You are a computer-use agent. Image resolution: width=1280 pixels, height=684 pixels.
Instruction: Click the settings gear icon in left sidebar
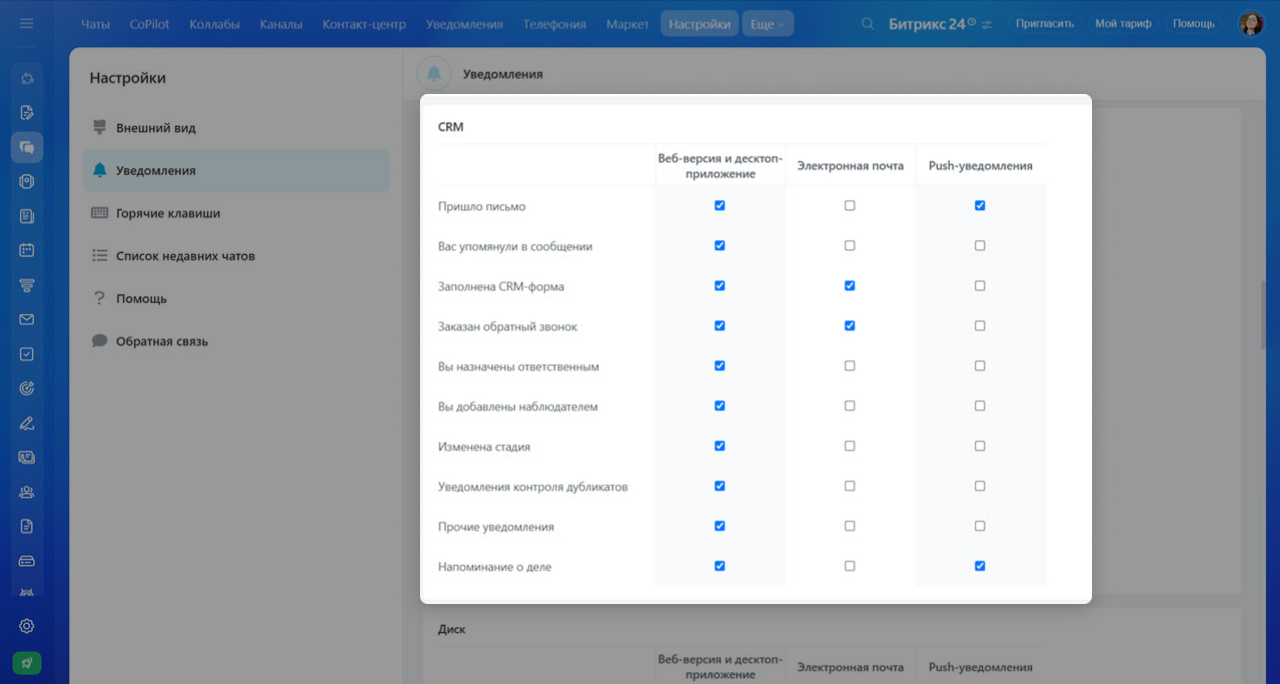click(27, 626)
